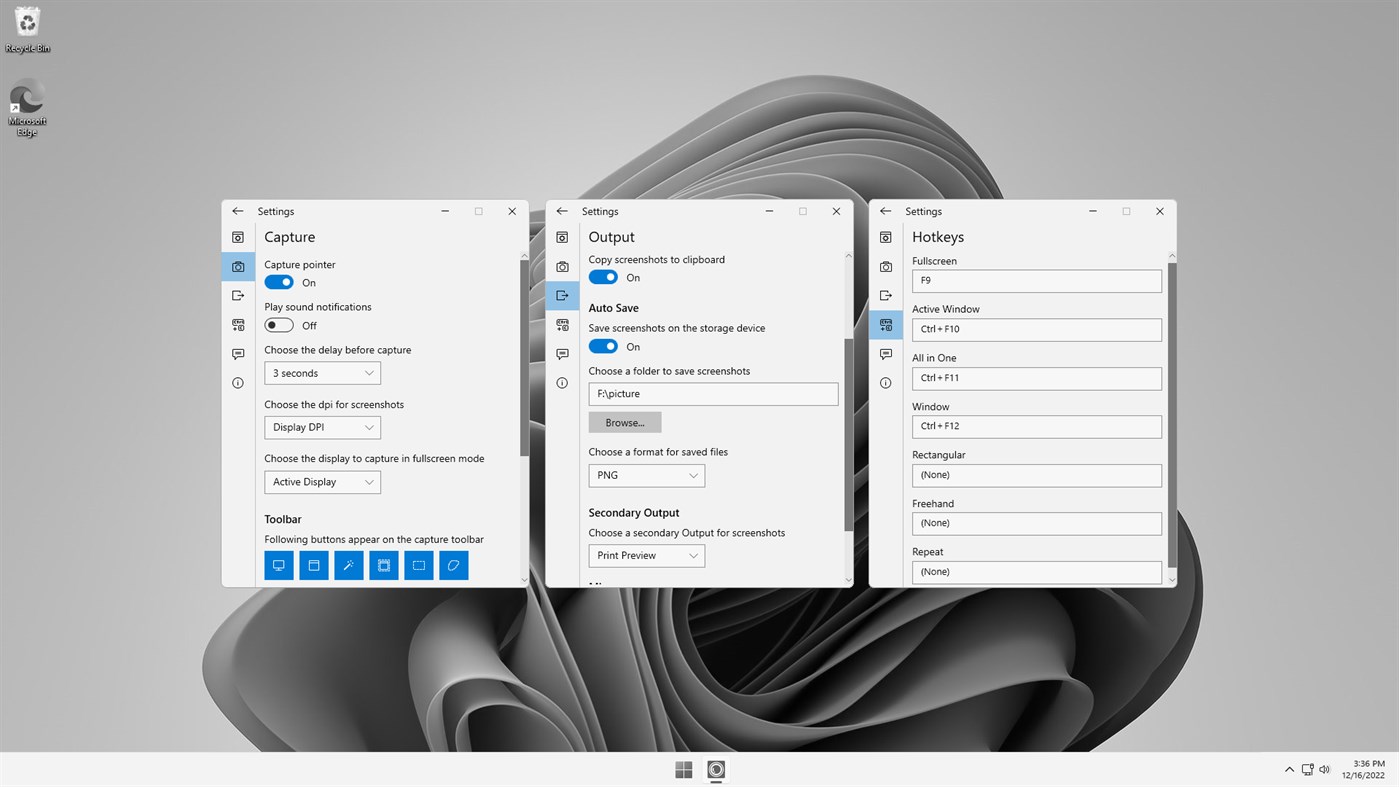Click the Browse button for screenshot folder

point(624,421)
